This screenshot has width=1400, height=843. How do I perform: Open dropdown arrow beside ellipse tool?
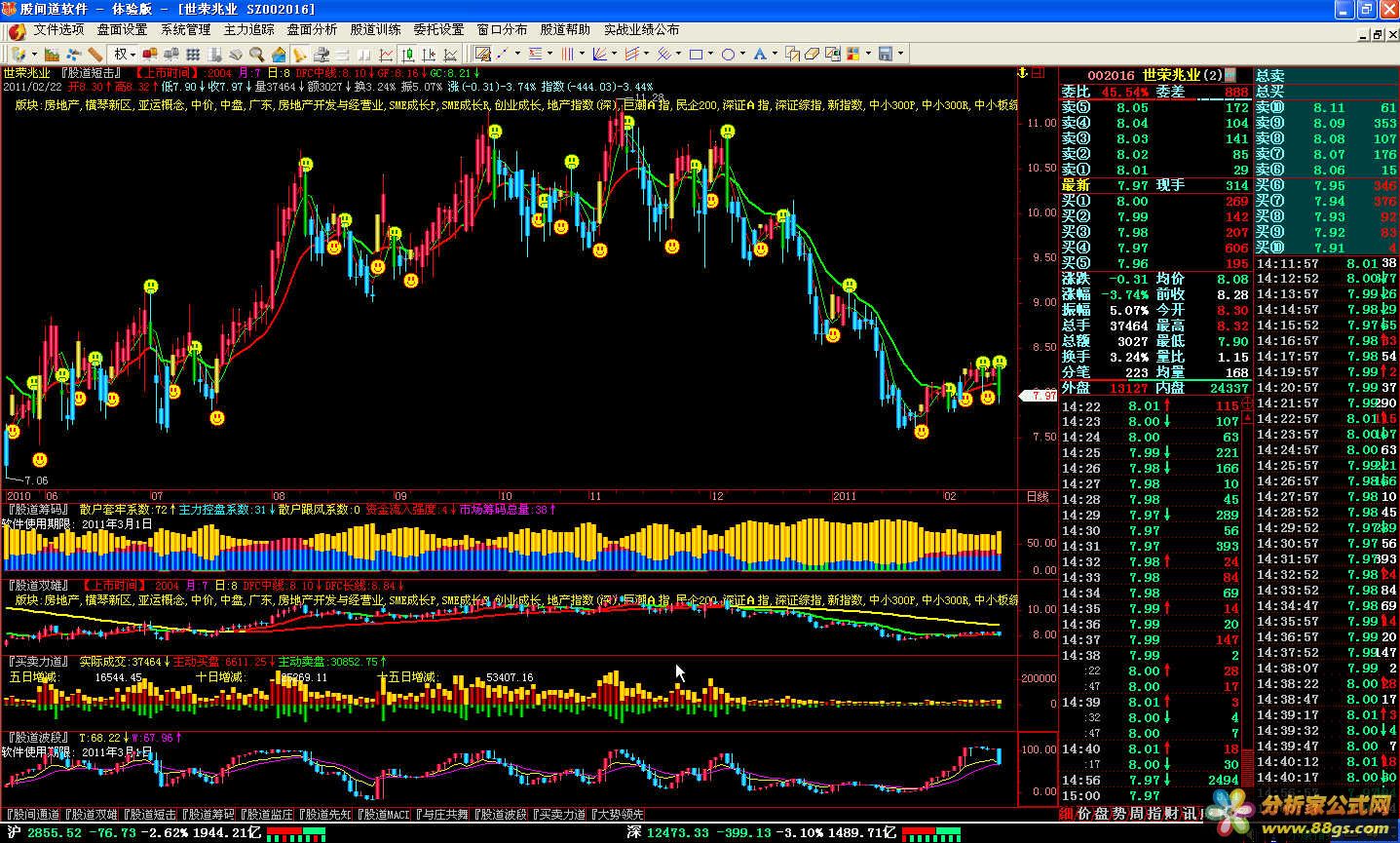tap(742, 55)
